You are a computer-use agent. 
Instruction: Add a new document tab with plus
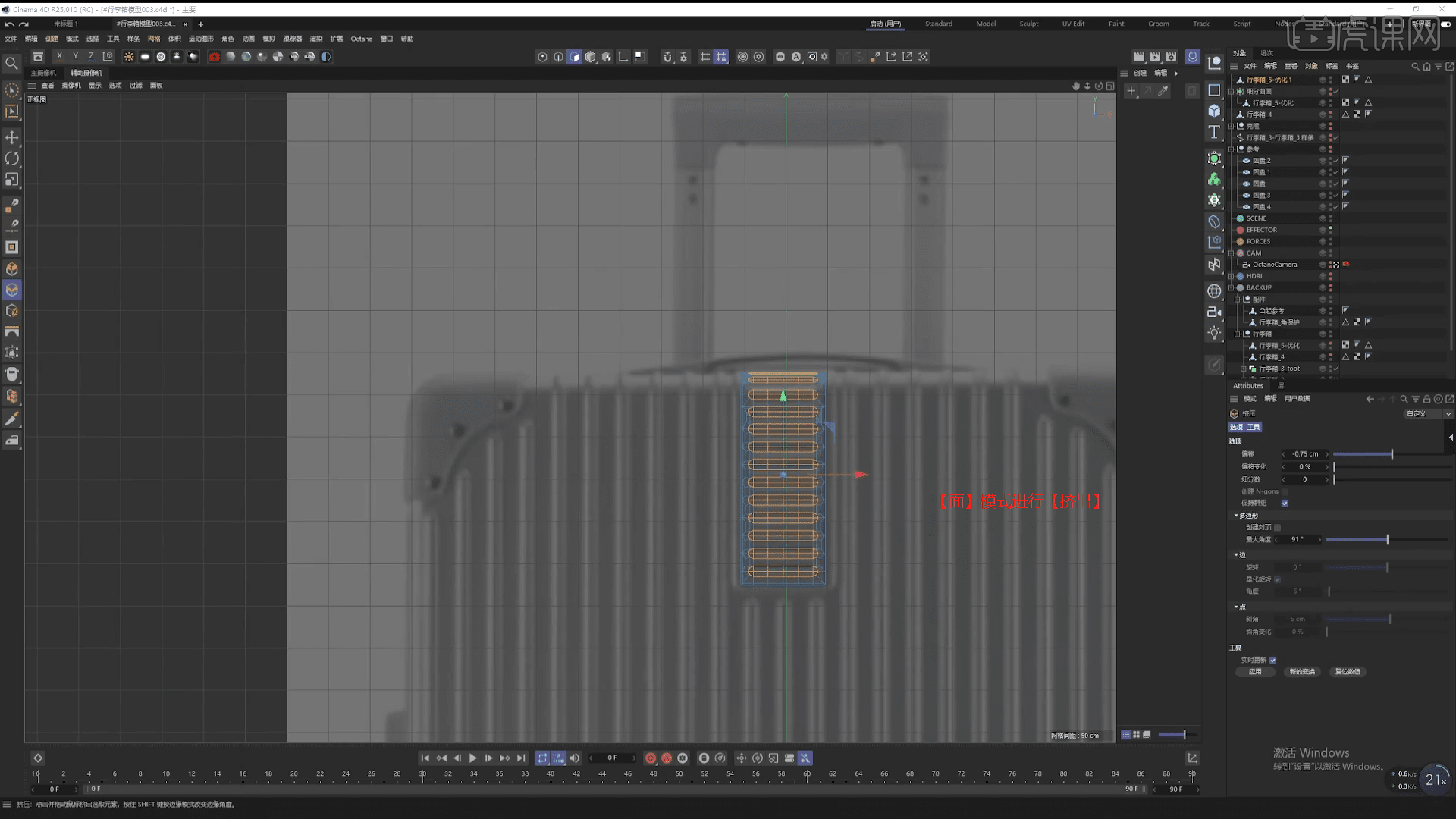coord(201,24)
